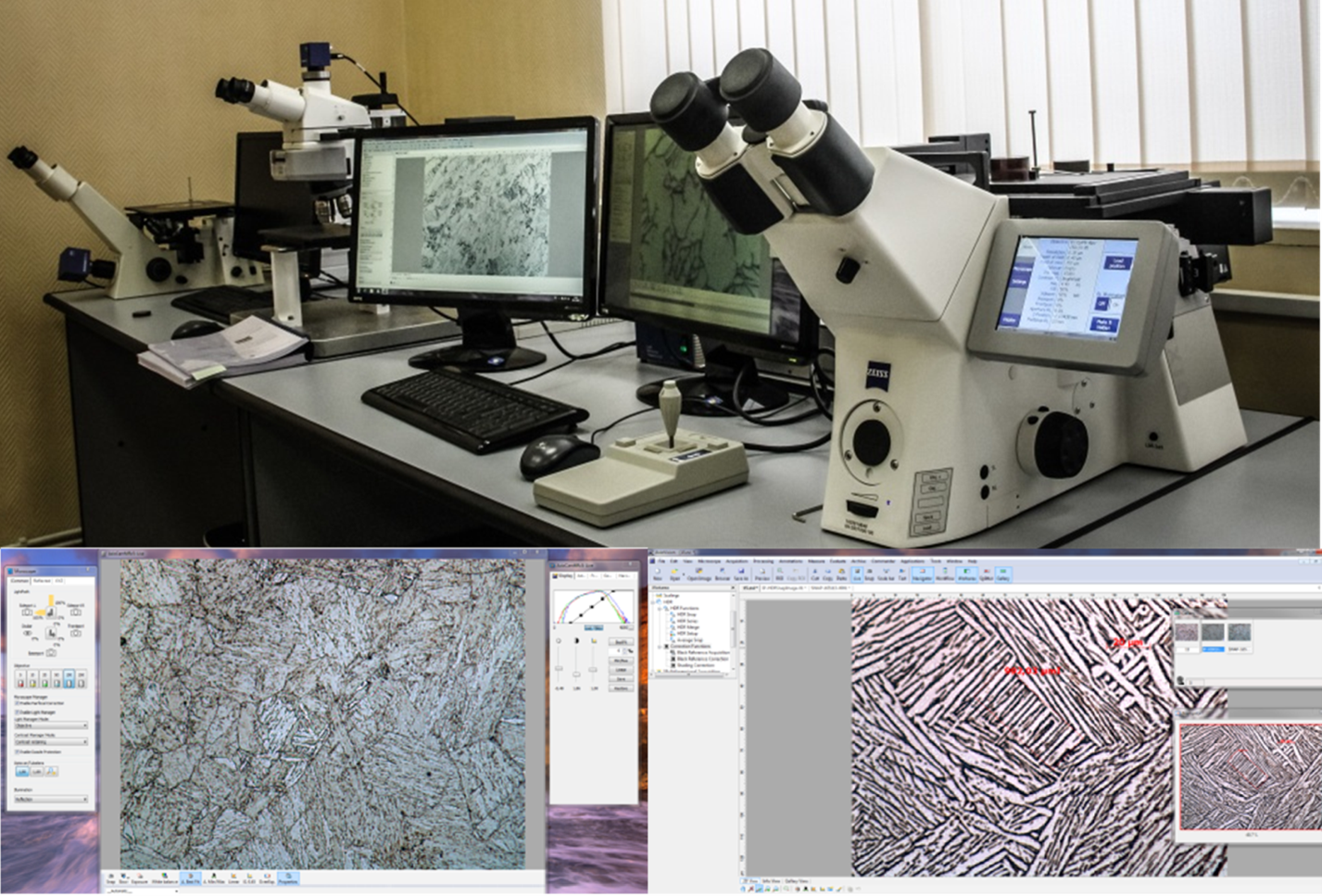The height and width of the screenshot is (896, 1322).
Task: Click Best Fit button in Display panel
Action: [x=622, y=642]
